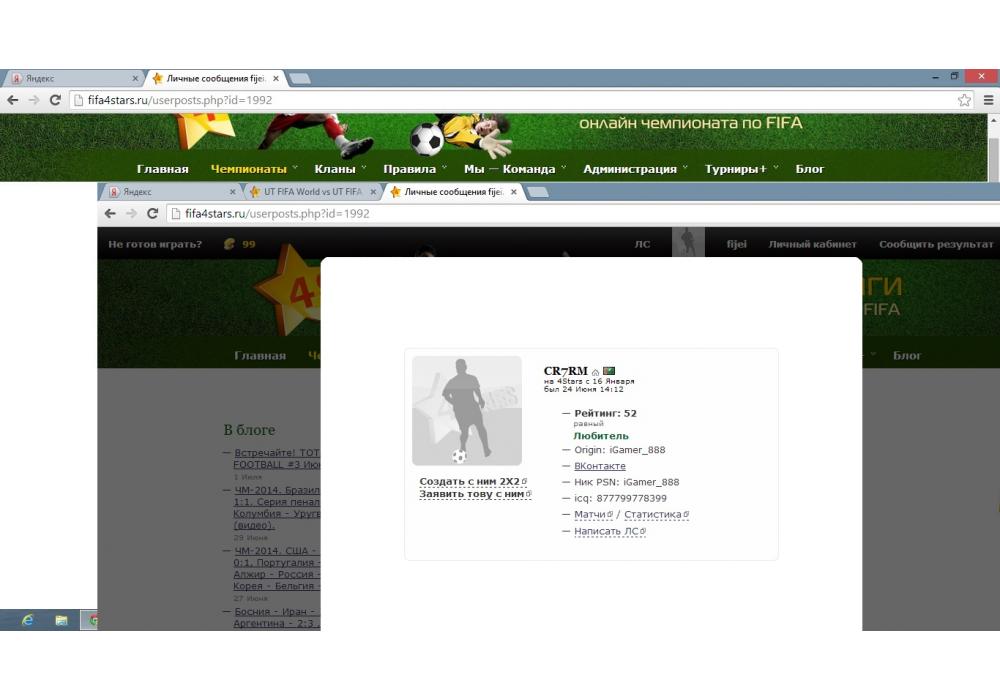This screenshot has width=1000, height=700.
Task: Expand the Правила menu
Action: [x=414, y=169]
